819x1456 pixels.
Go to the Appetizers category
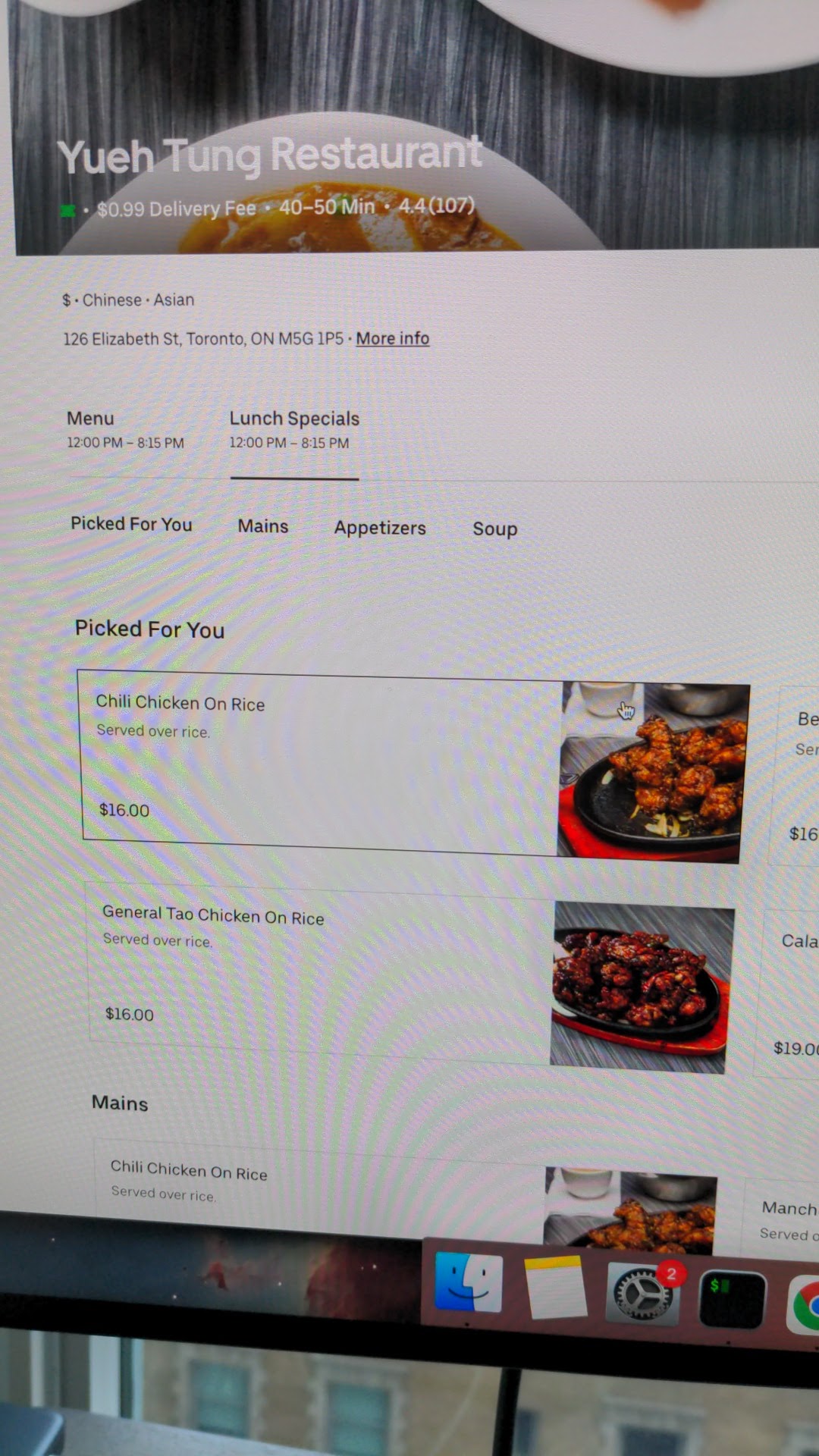tap(380, 528)
